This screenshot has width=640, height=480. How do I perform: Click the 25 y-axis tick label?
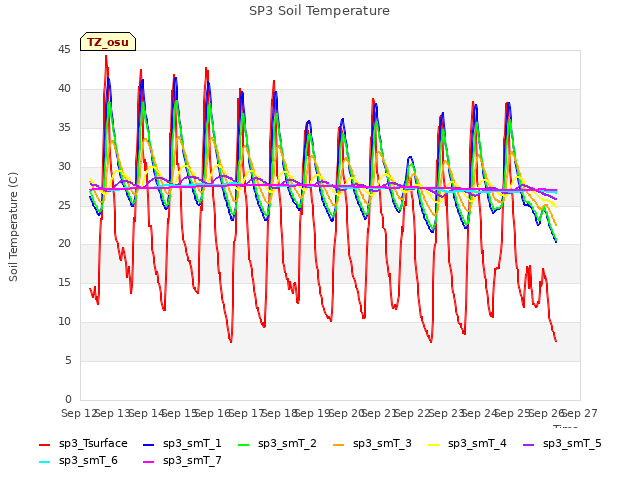[64, 205]
